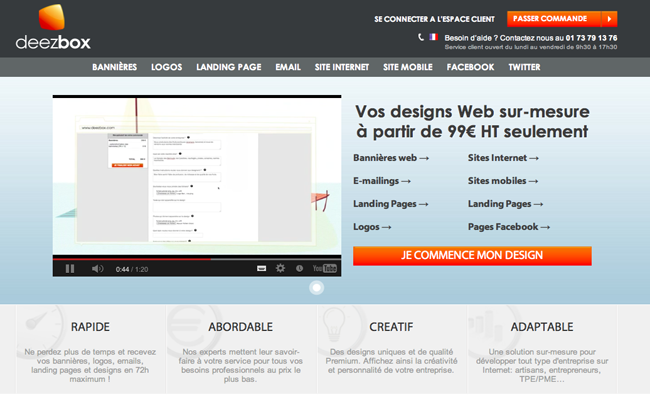650x400 pixels.
Task: Click Se connecter à l'espace client
Action: 434,19
